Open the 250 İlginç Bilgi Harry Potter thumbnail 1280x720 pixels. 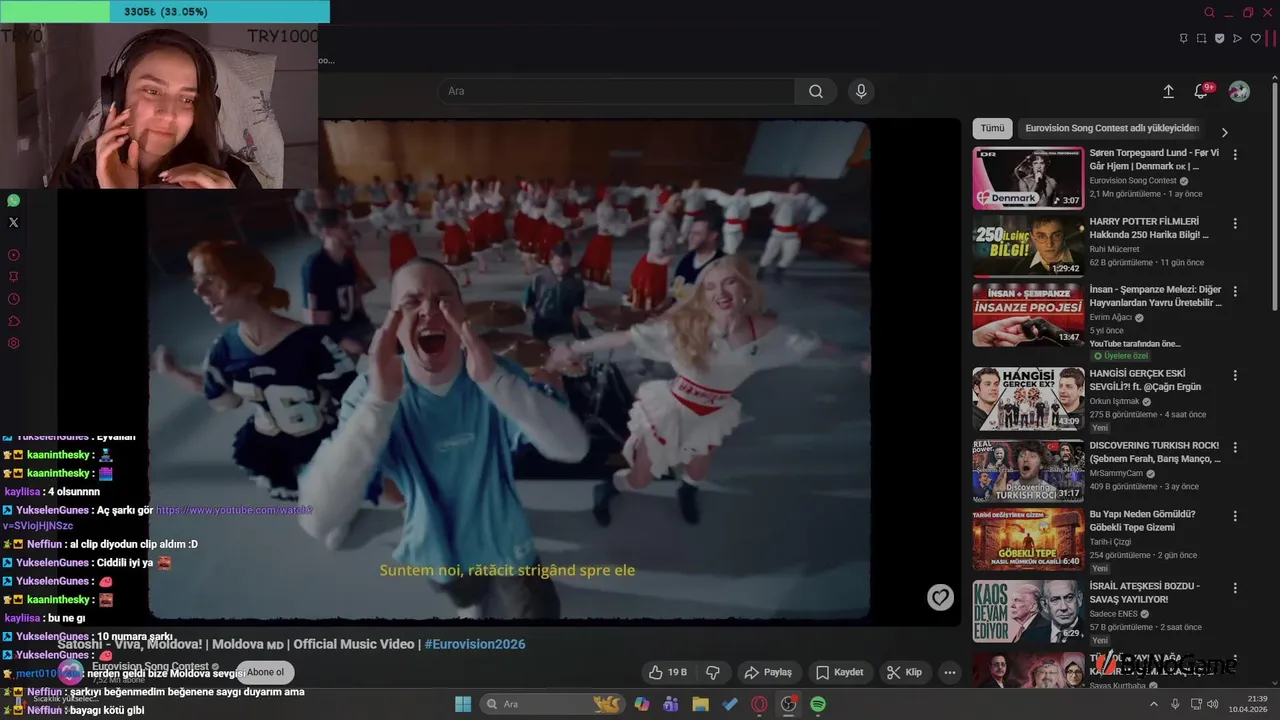tap(1028, 246)
